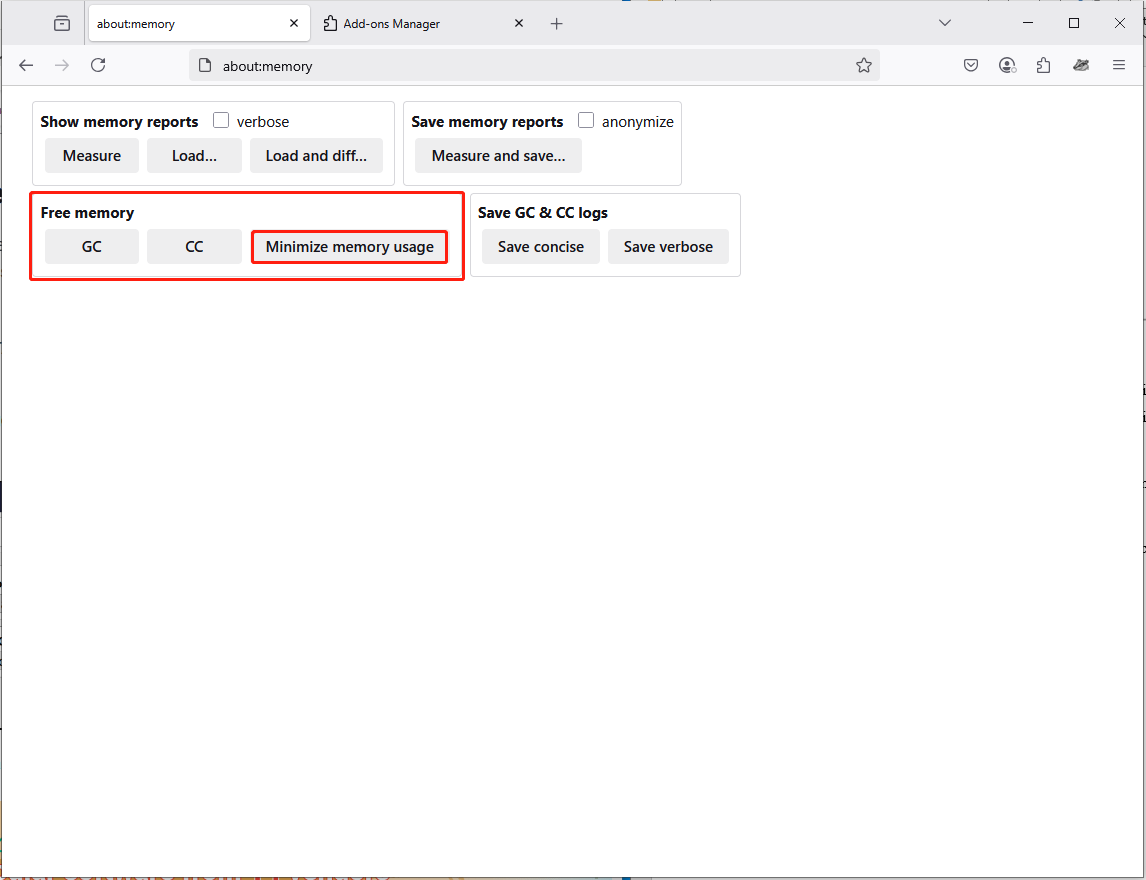1146x880 pixels.
Task: Click Minimize memory usage button
Action: 349,247
